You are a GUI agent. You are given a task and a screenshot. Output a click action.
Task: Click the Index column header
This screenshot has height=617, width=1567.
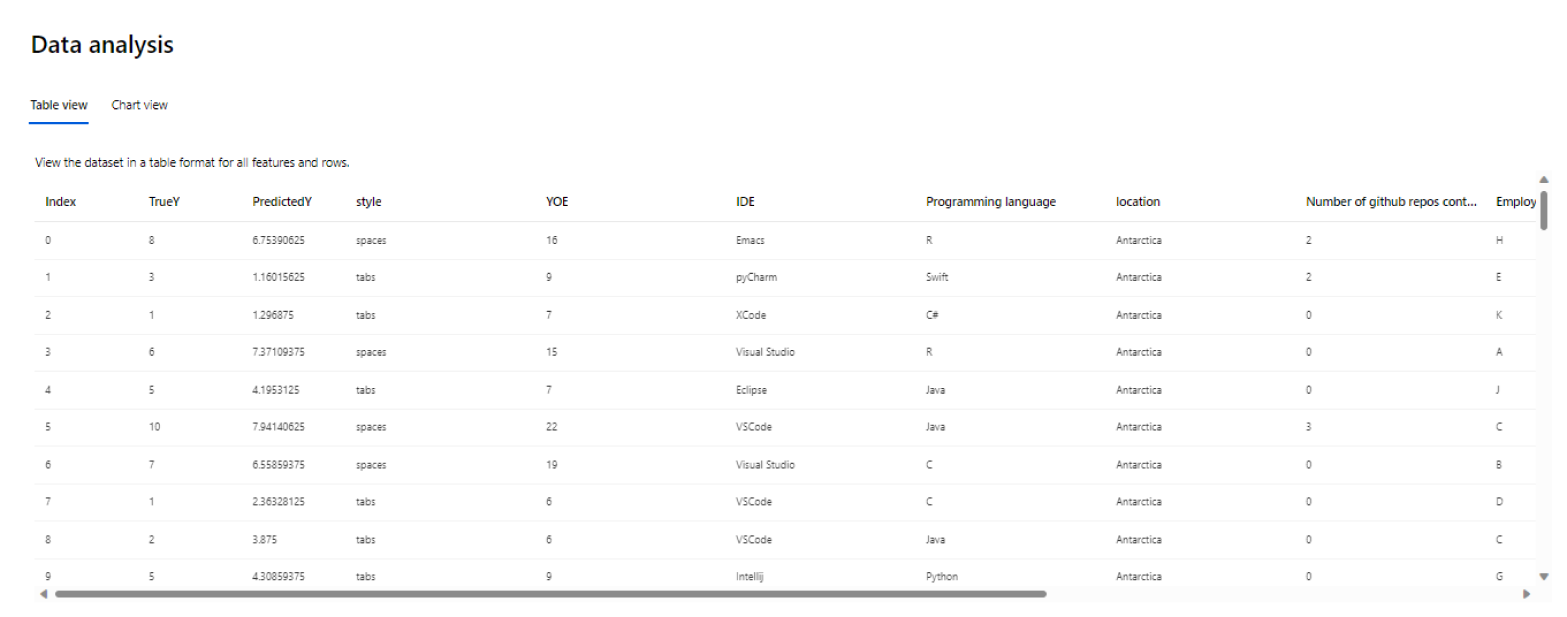pos(61,202)
